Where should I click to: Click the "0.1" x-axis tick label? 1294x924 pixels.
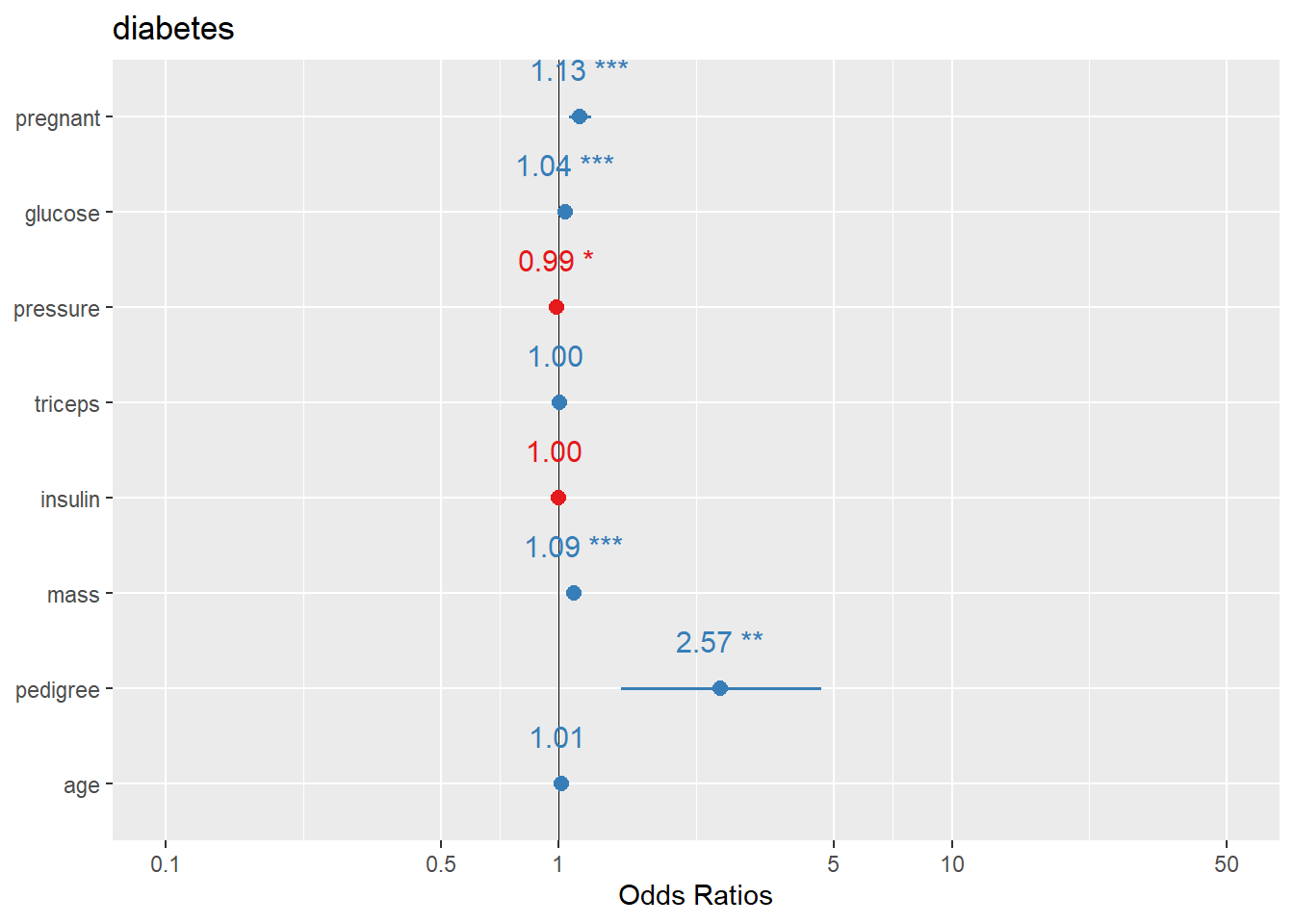click(166, 863)
